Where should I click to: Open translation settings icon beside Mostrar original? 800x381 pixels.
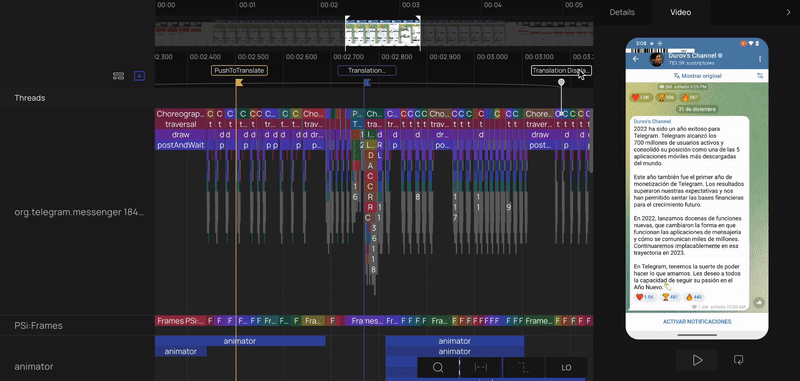[x=760, y=76]
